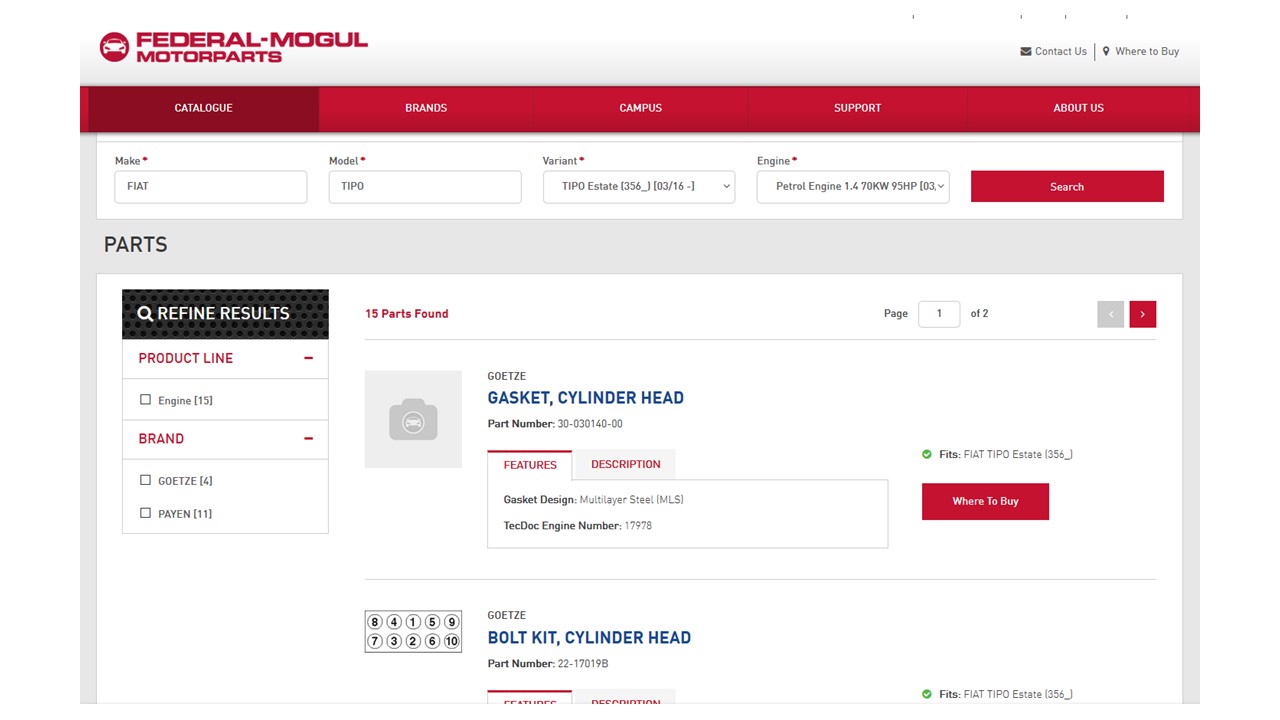Open the bolt kit tightening sequence image
1280x720 pixels.
point(413,631)
